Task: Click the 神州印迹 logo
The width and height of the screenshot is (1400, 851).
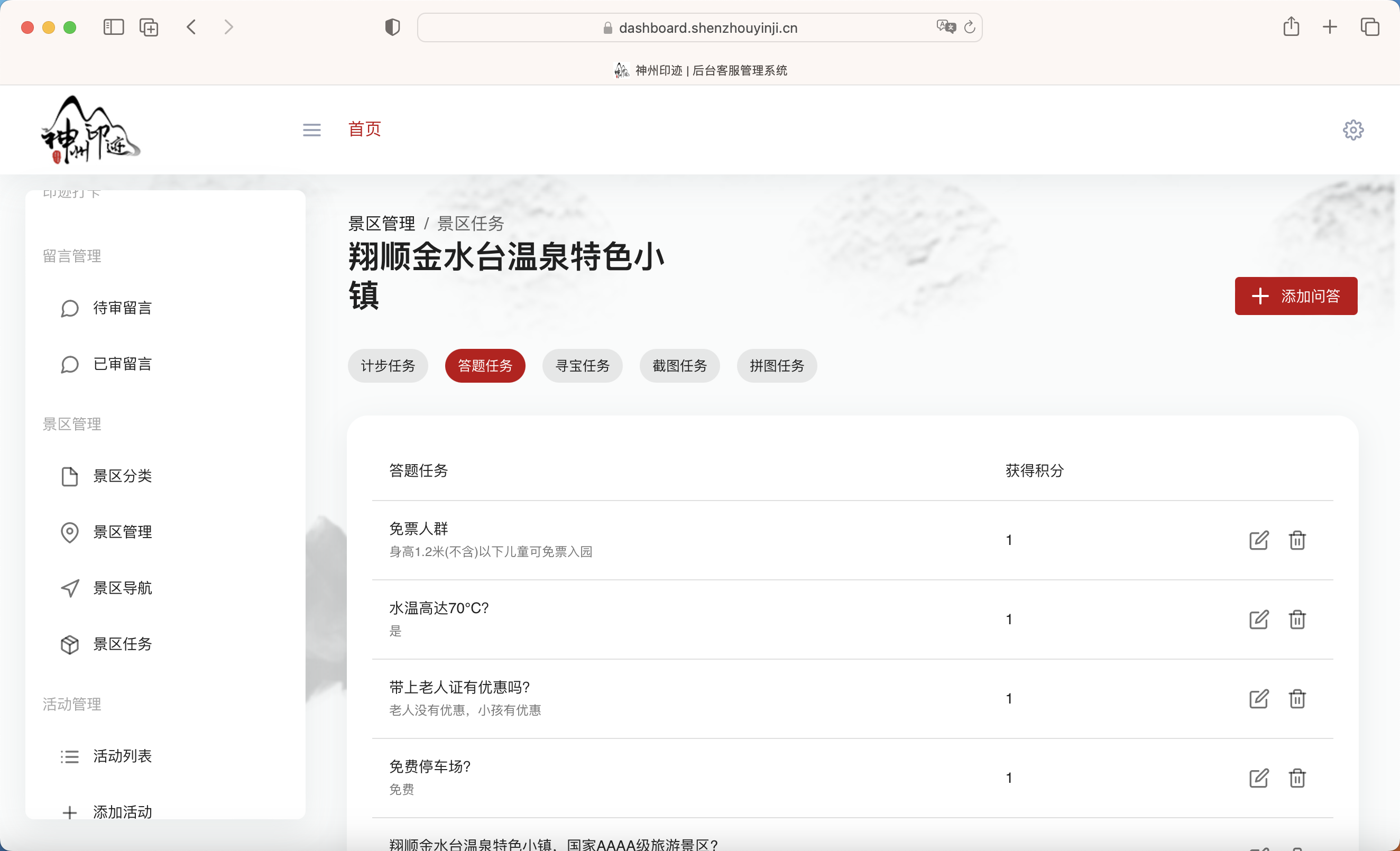Action: tap(90, 128)
